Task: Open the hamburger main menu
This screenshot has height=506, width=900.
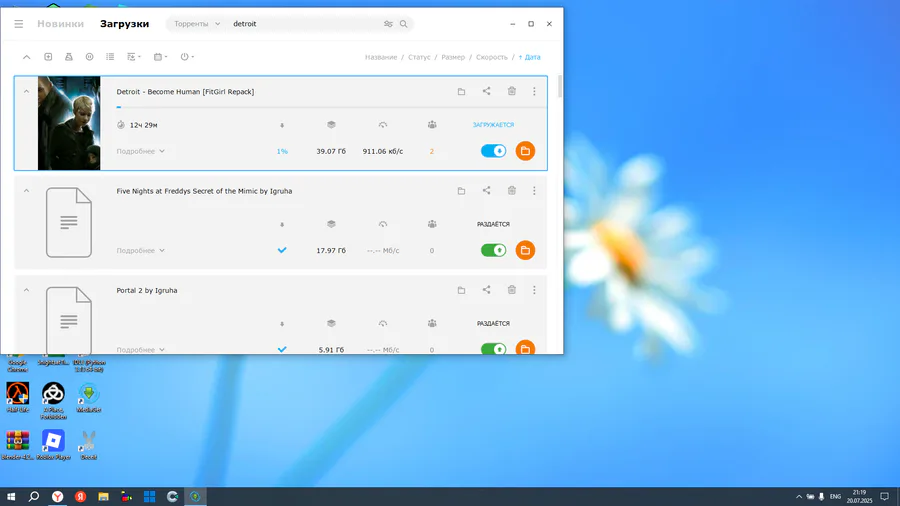Action: [x=19, y=24]
